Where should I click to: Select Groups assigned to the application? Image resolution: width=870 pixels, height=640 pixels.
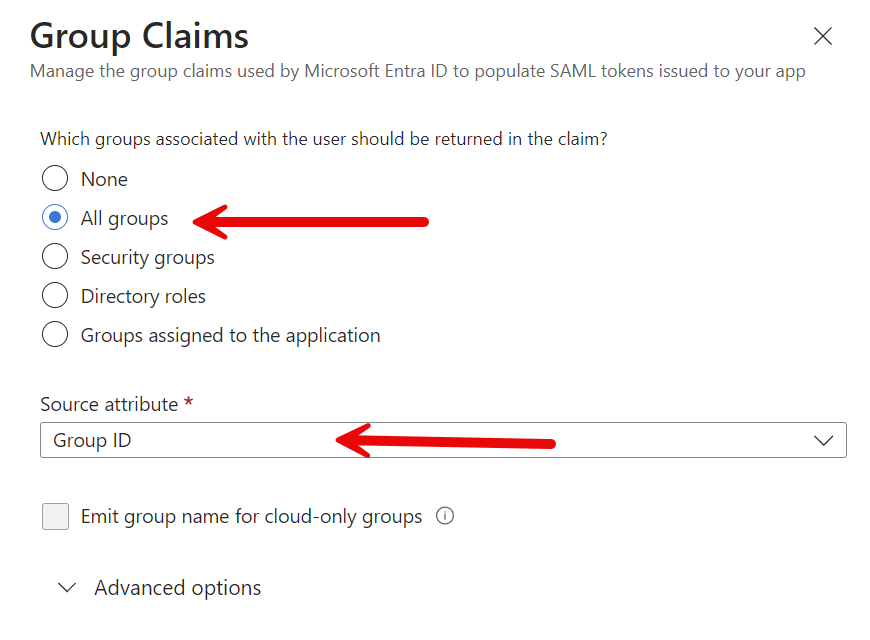click(x=55, y=334)
